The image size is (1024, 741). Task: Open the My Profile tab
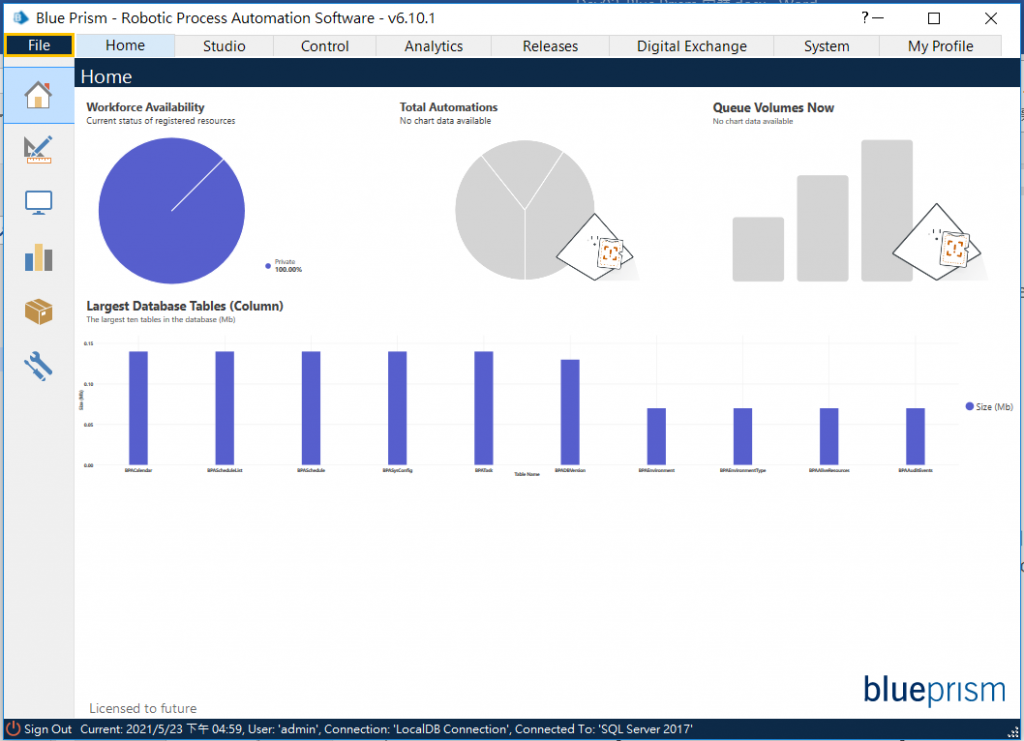click(940, 46)
